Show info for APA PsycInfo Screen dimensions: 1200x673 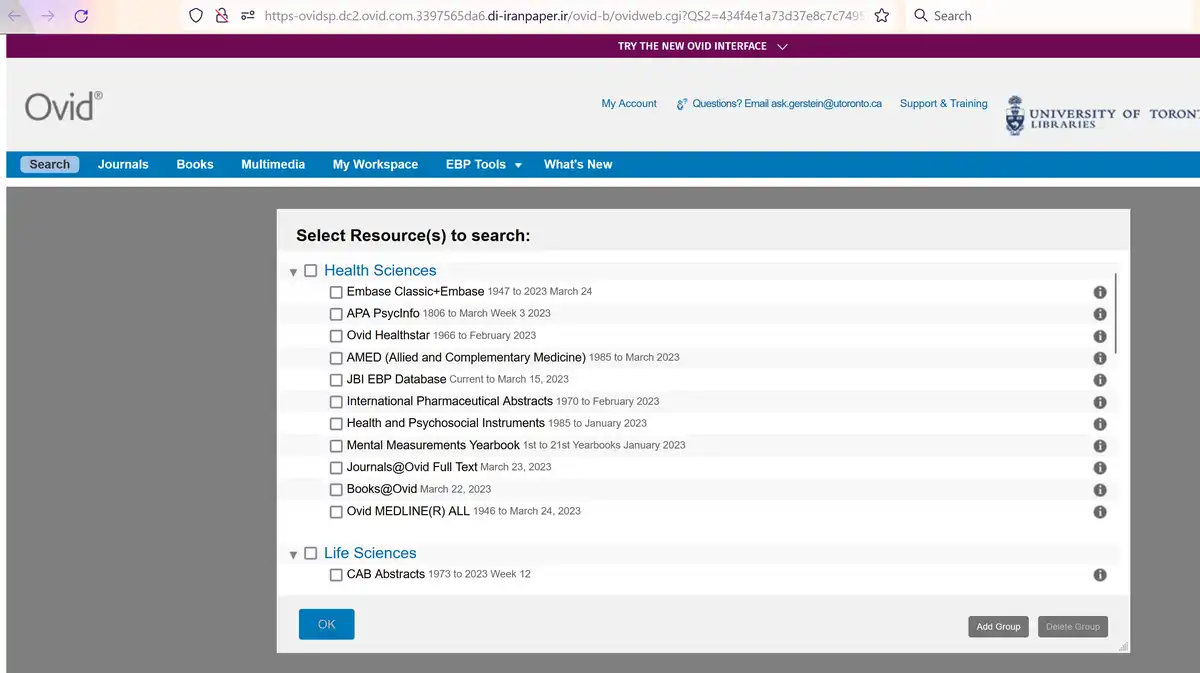tap(1099, 314)
